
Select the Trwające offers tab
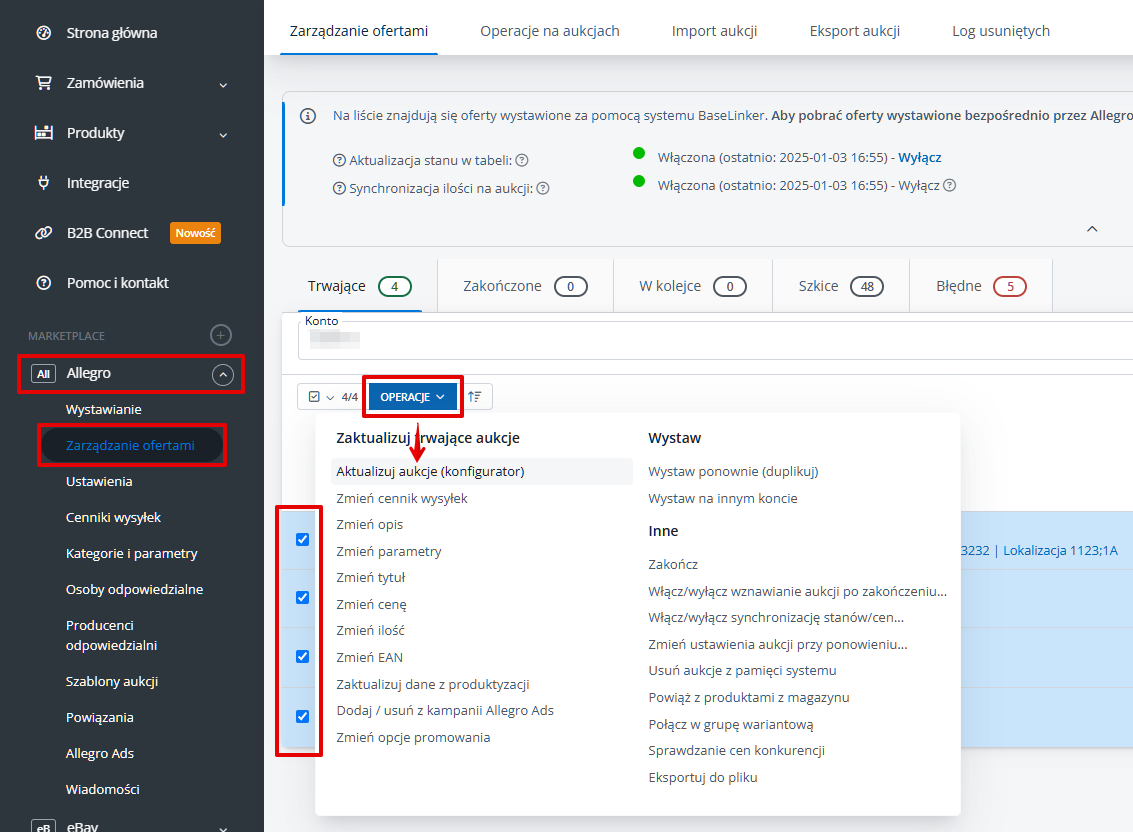[x=359, y=286]
